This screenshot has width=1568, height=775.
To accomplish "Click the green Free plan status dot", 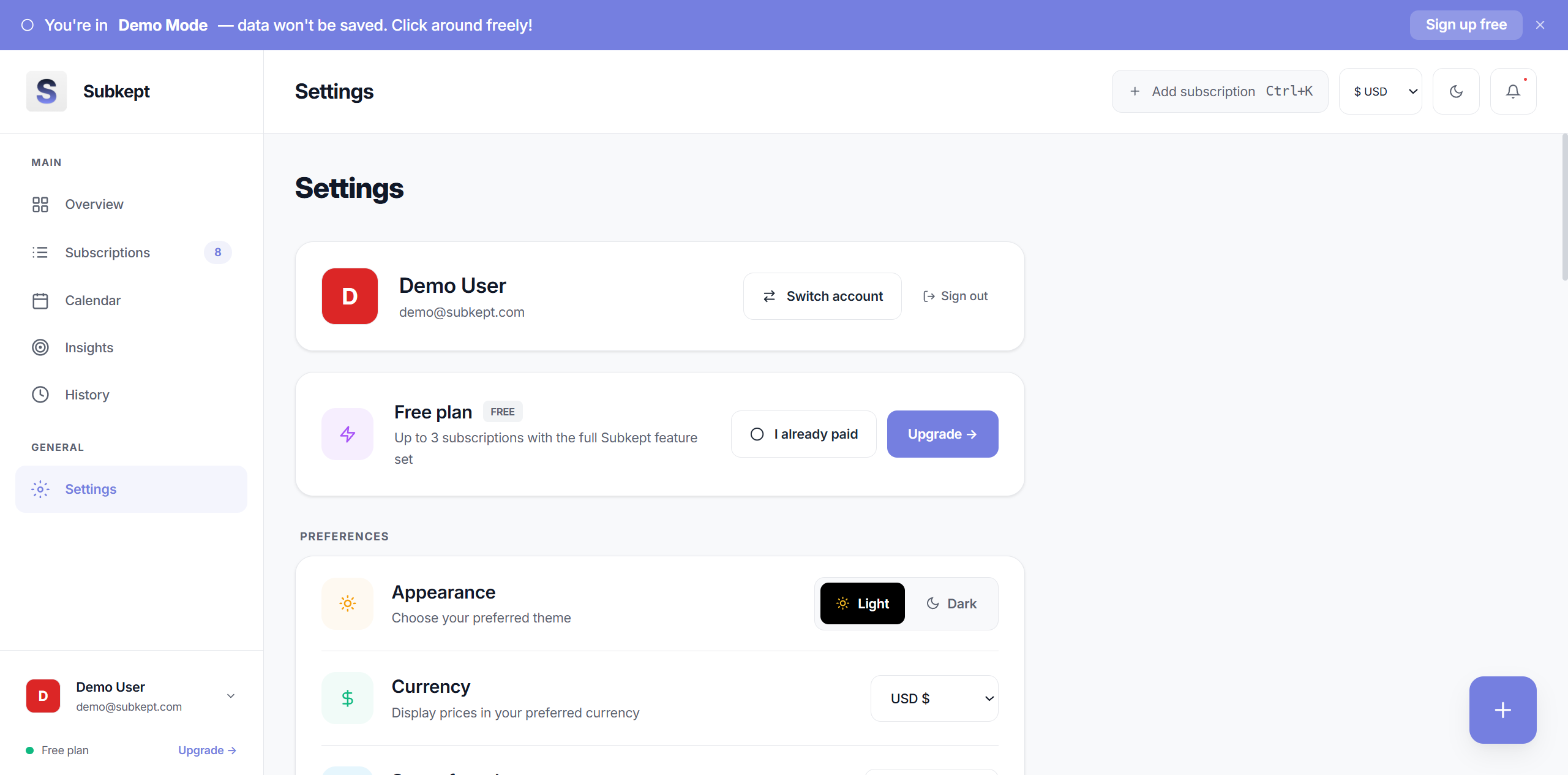I will [x=29, y=750].
